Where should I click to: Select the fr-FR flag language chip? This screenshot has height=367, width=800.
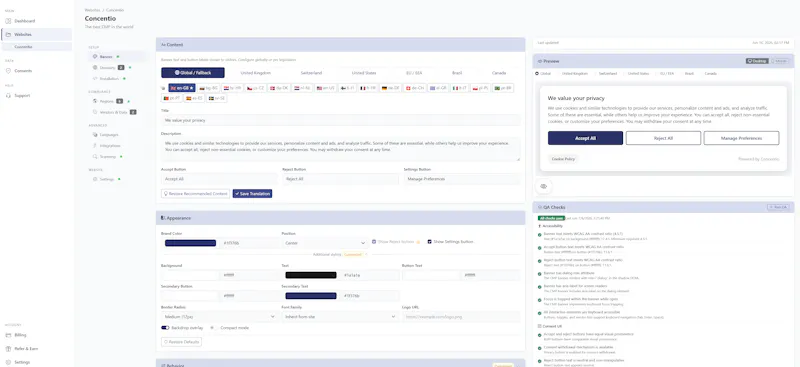click(x=369, y=88)
